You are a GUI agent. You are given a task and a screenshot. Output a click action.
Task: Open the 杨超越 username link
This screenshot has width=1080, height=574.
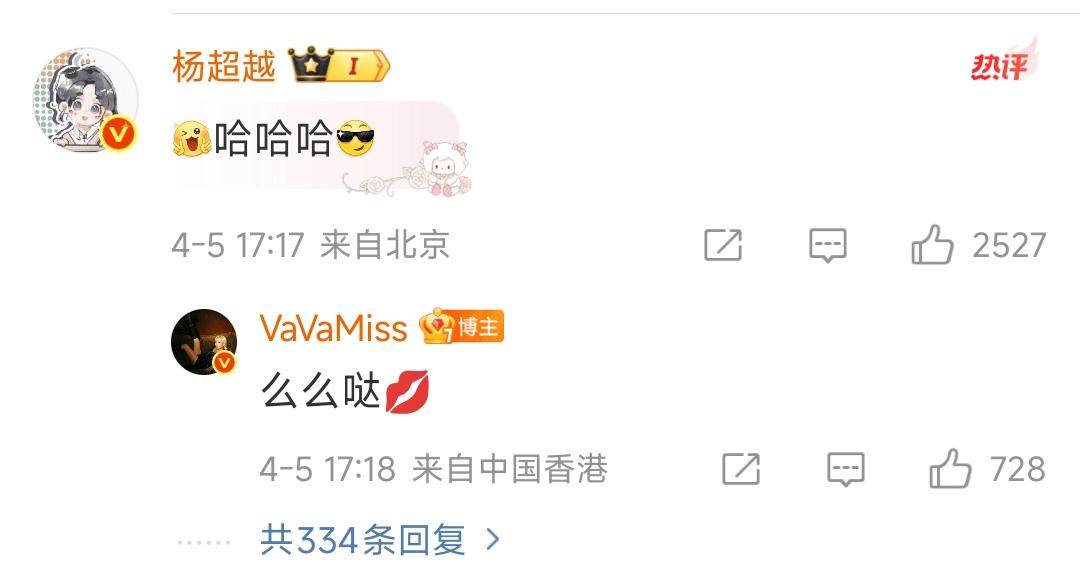click(x=224, y=66)
